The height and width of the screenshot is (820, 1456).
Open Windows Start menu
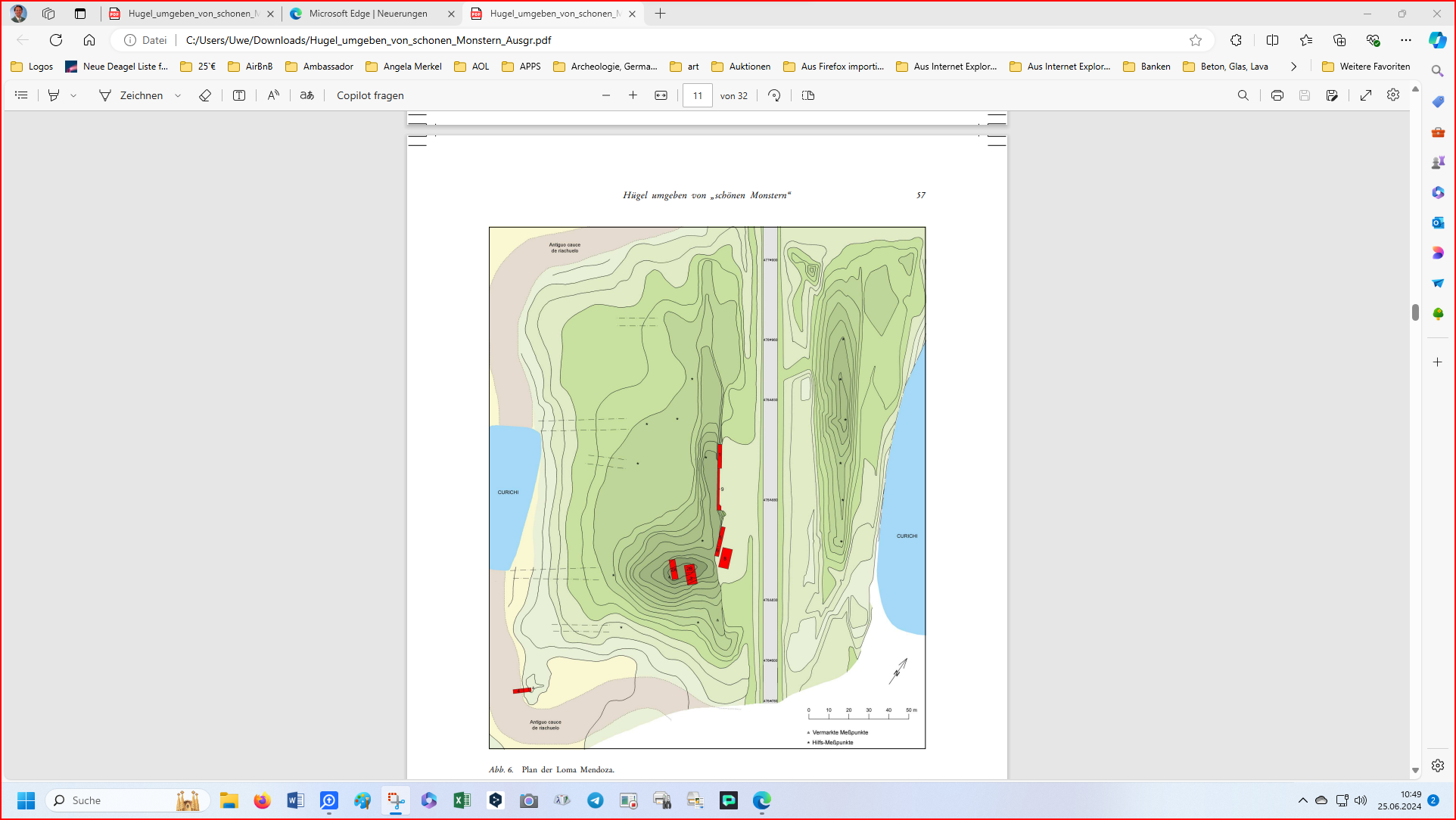(26, 800)
